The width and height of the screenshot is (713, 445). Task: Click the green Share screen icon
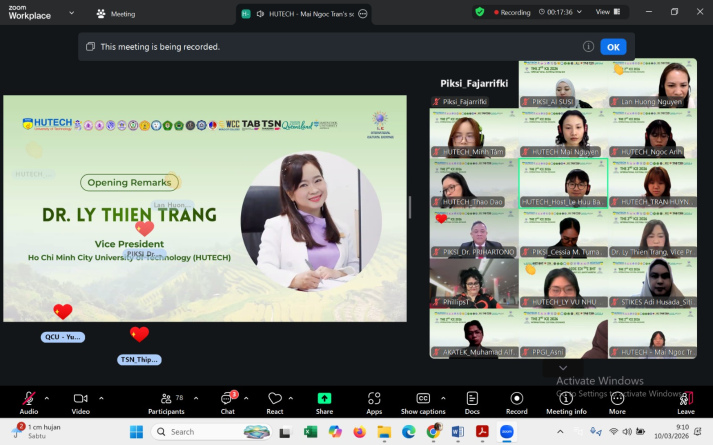324,399
